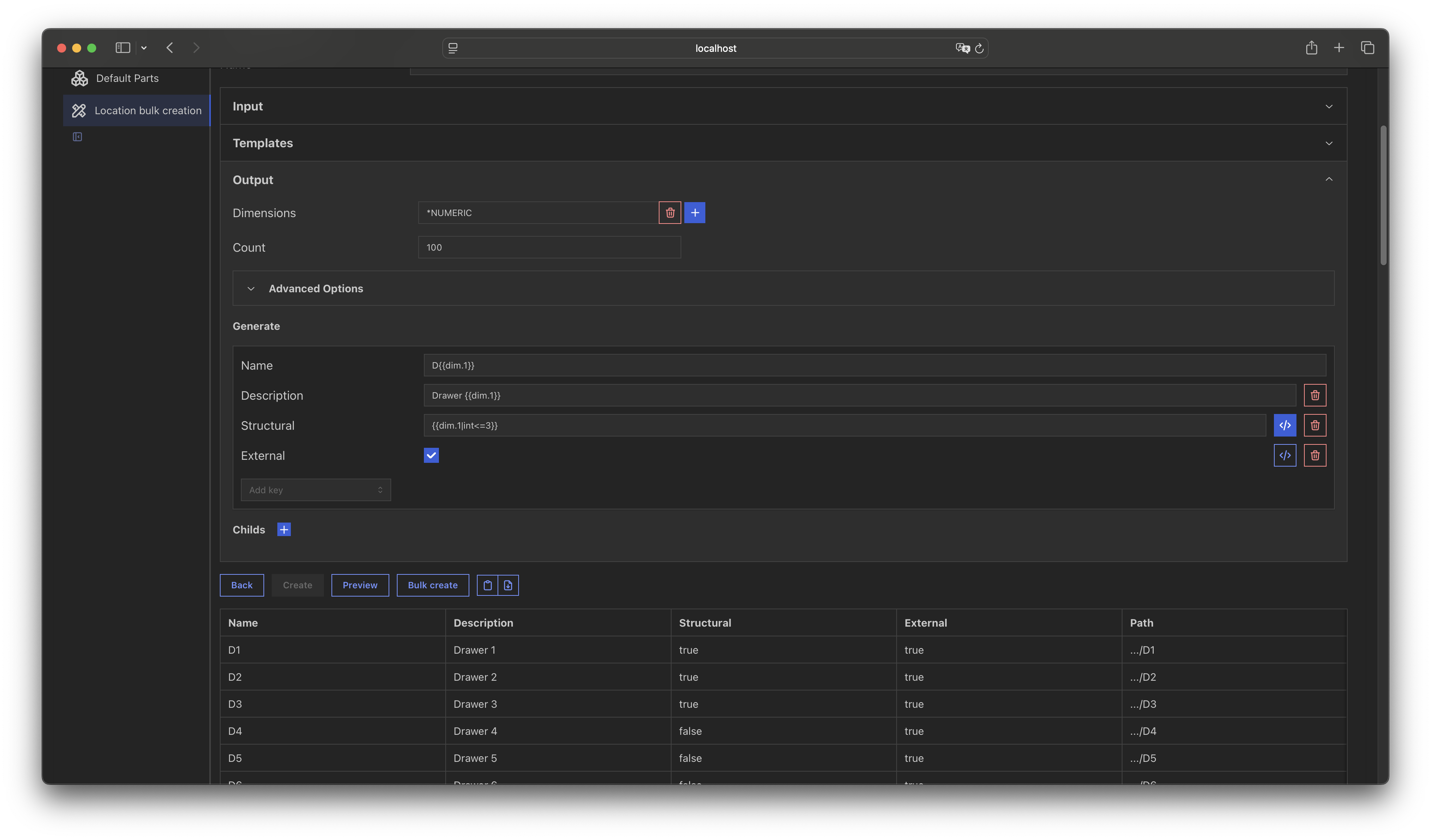Expand the Input section
The image size is (1431, 840).
click(x=783, y=106)
